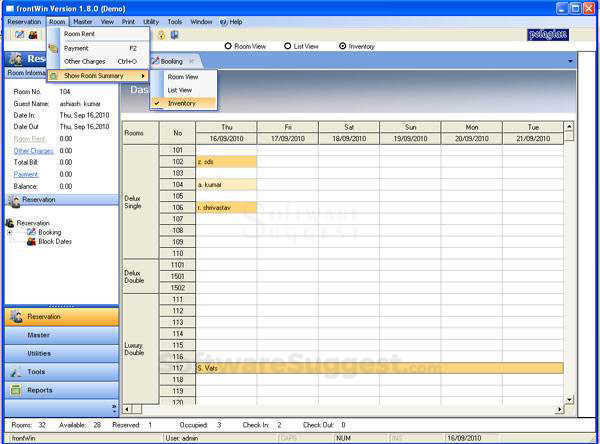Click the Tools icon in sidebar
This screenshot has width=600, height=444.
[16, 372]
